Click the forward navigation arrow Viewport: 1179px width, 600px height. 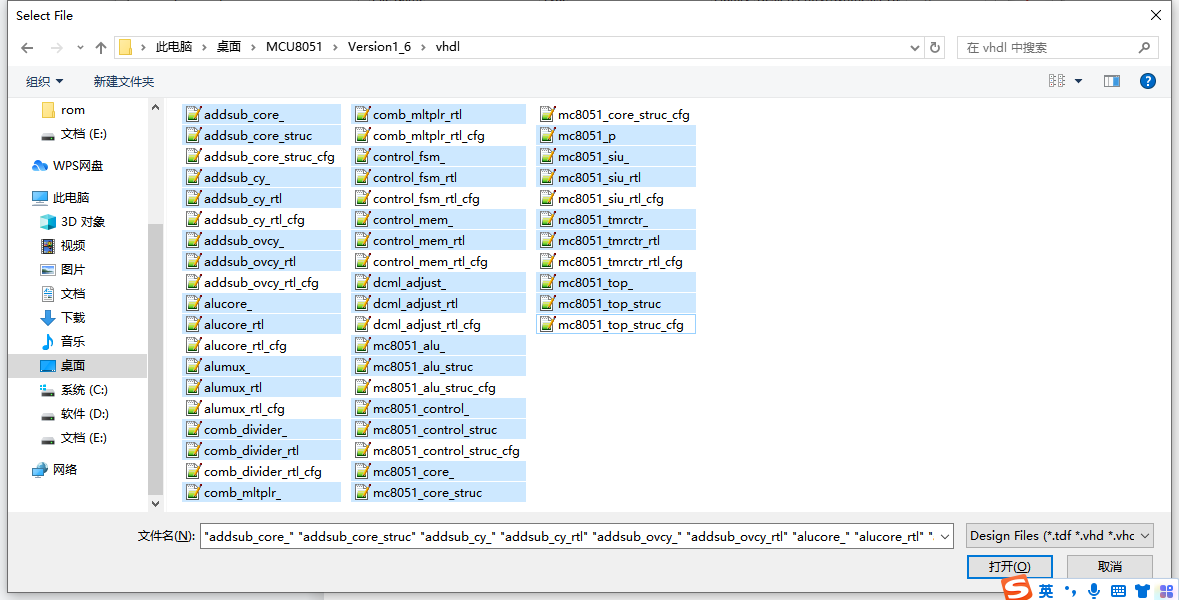[56, 47]
